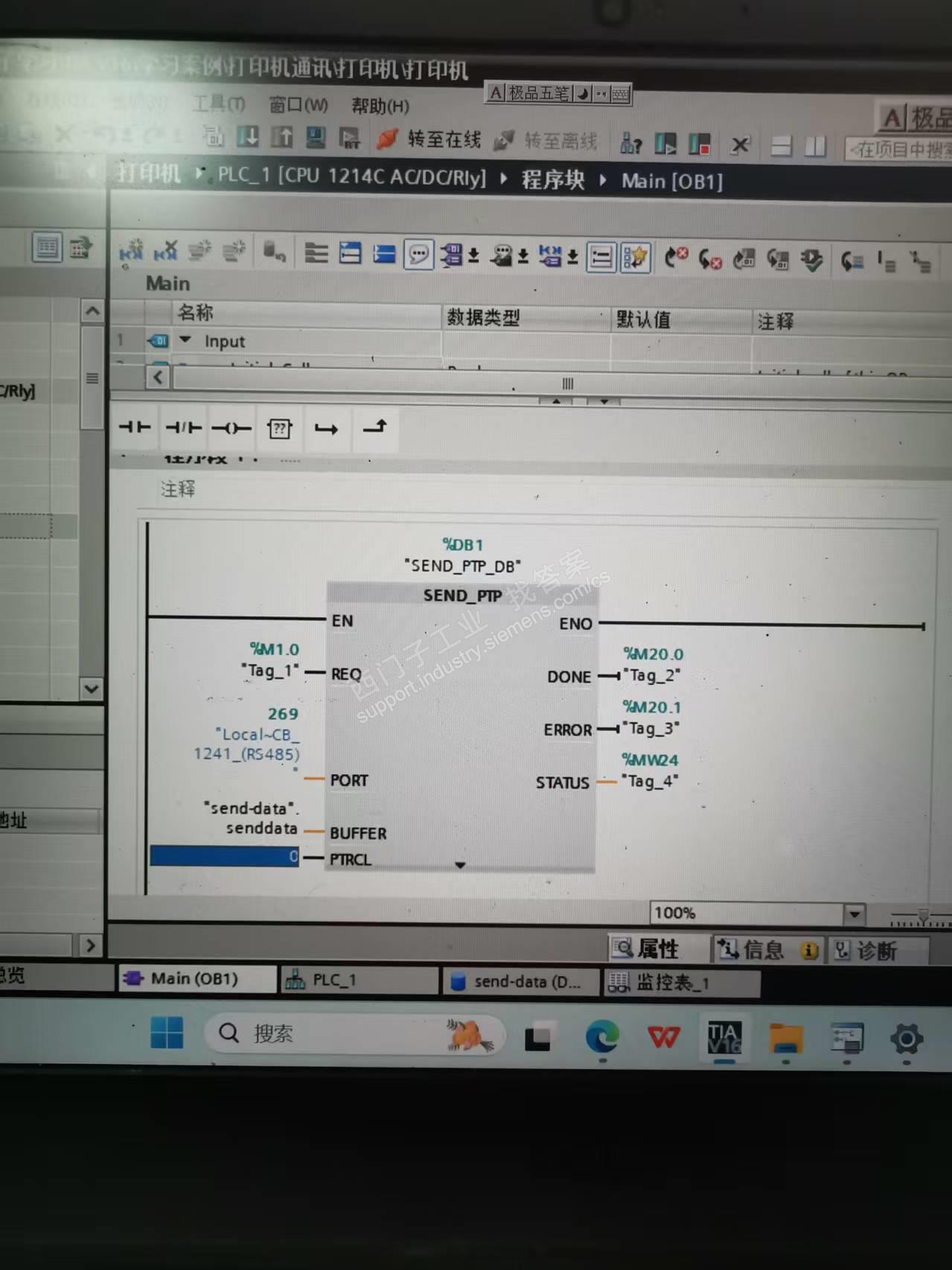Expand SEND_PTP block bottom arrow
The height and width of the screenshot is (1270, 952).
[x=460, y=865]
